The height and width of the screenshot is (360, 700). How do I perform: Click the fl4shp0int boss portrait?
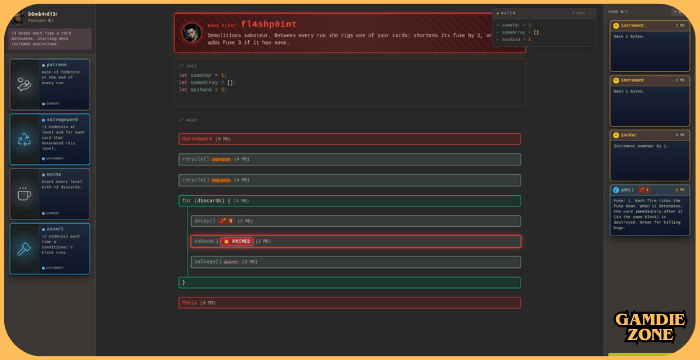point(192,33)
